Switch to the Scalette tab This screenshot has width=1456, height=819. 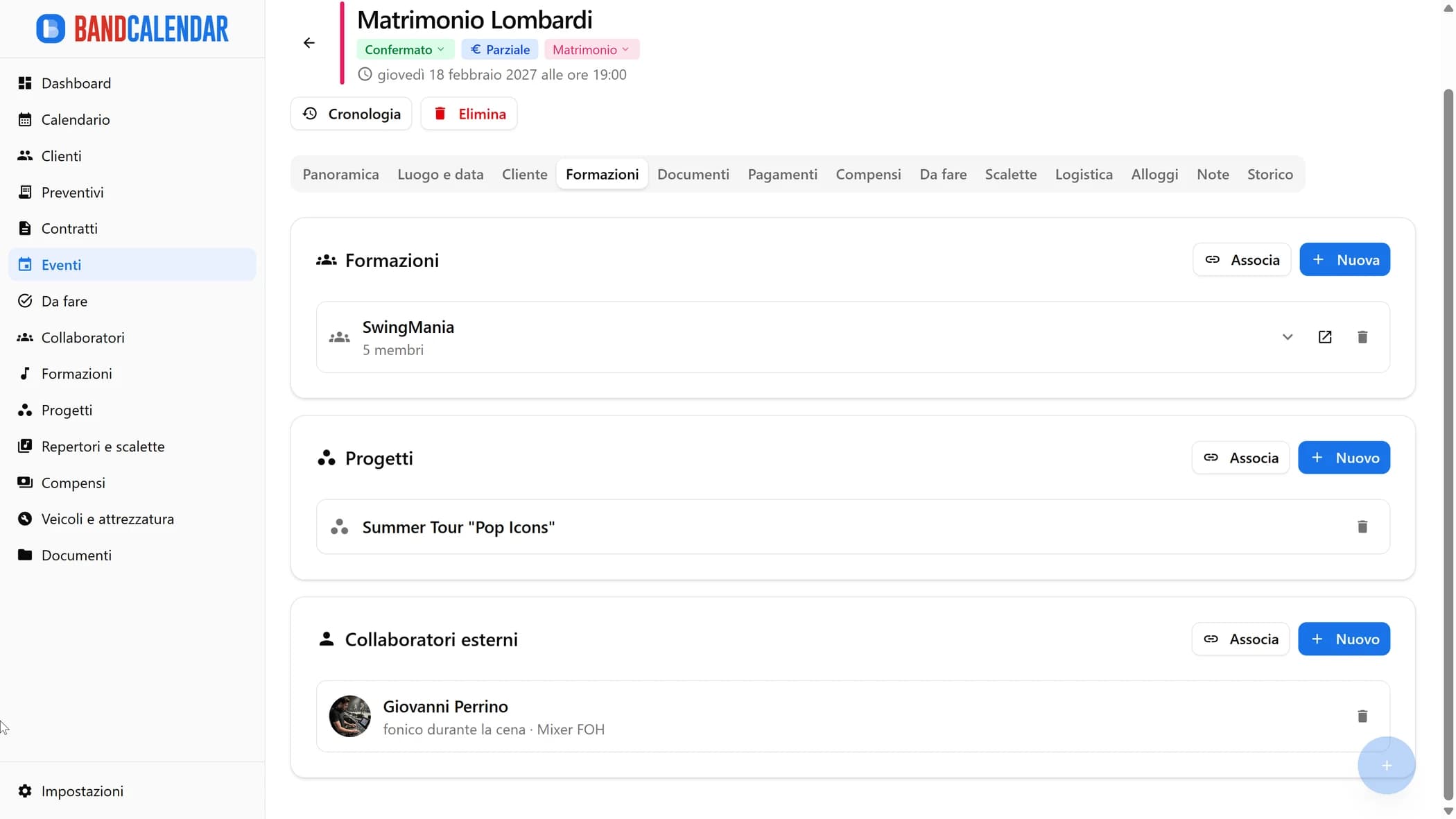tap(1010, 174)
